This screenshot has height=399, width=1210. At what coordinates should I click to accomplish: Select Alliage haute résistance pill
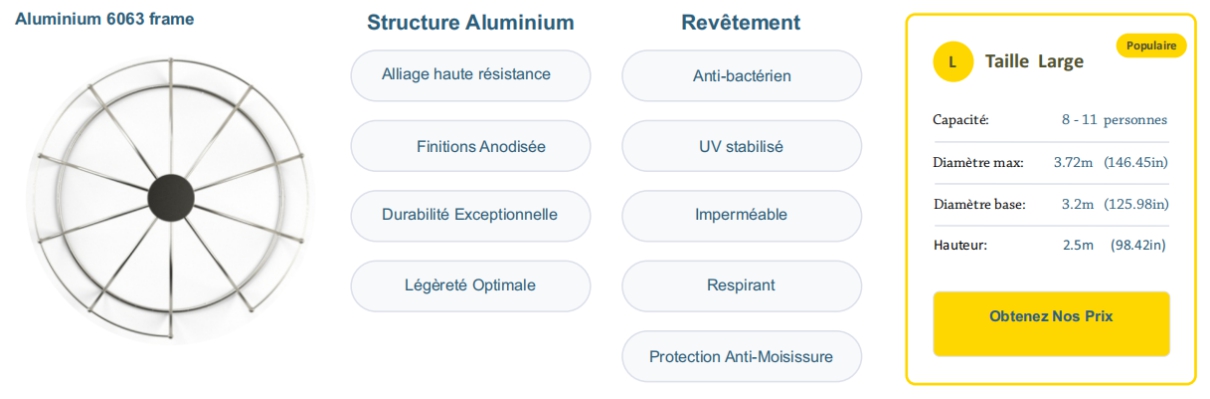point(470,75)
